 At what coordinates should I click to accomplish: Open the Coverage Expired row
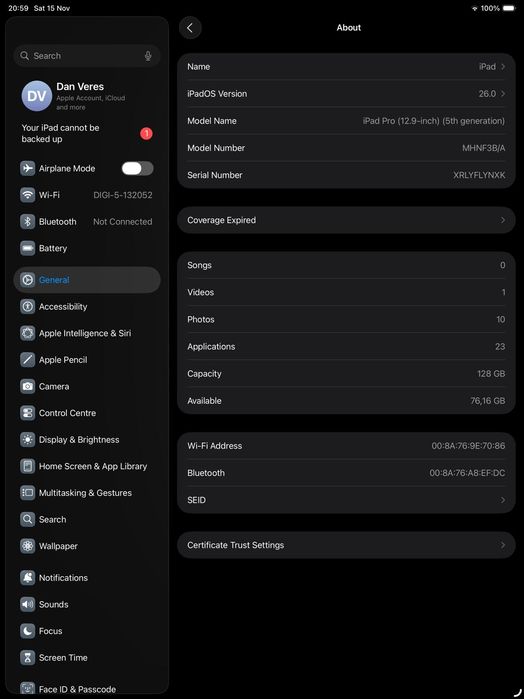tap(347, 220)
